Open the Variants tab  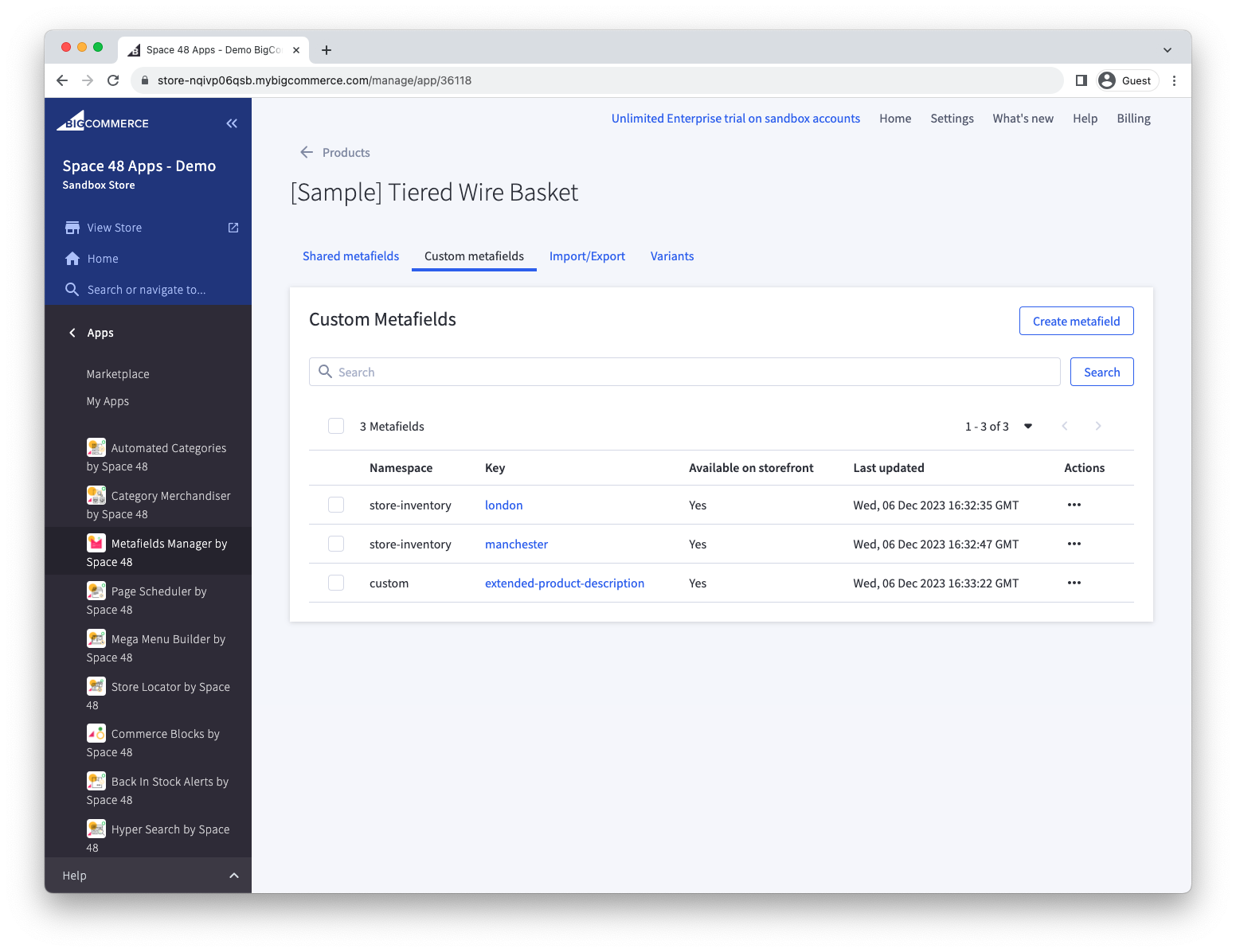[x=672, y=256]
